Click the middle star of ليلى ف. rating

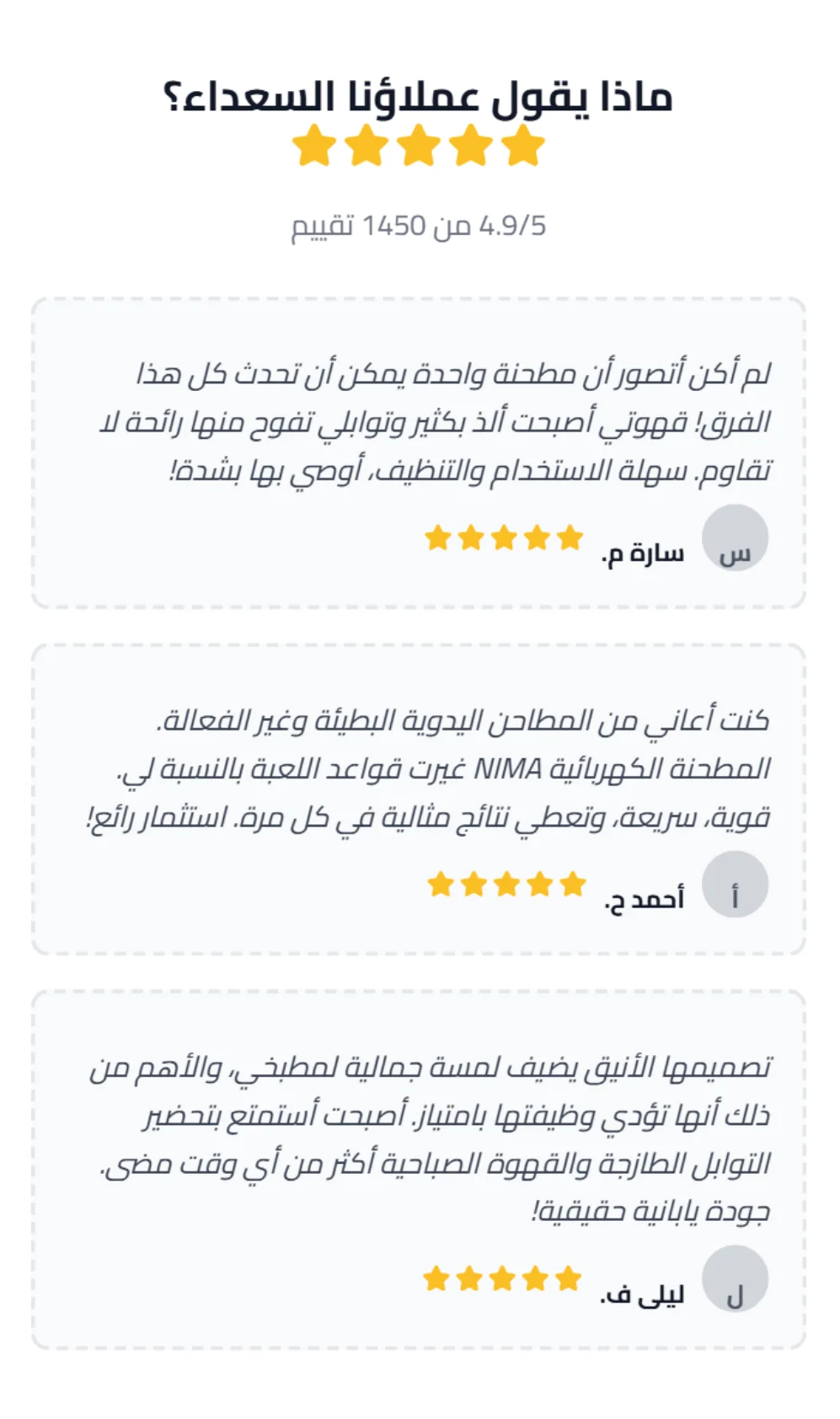[x=502, y=1278]
